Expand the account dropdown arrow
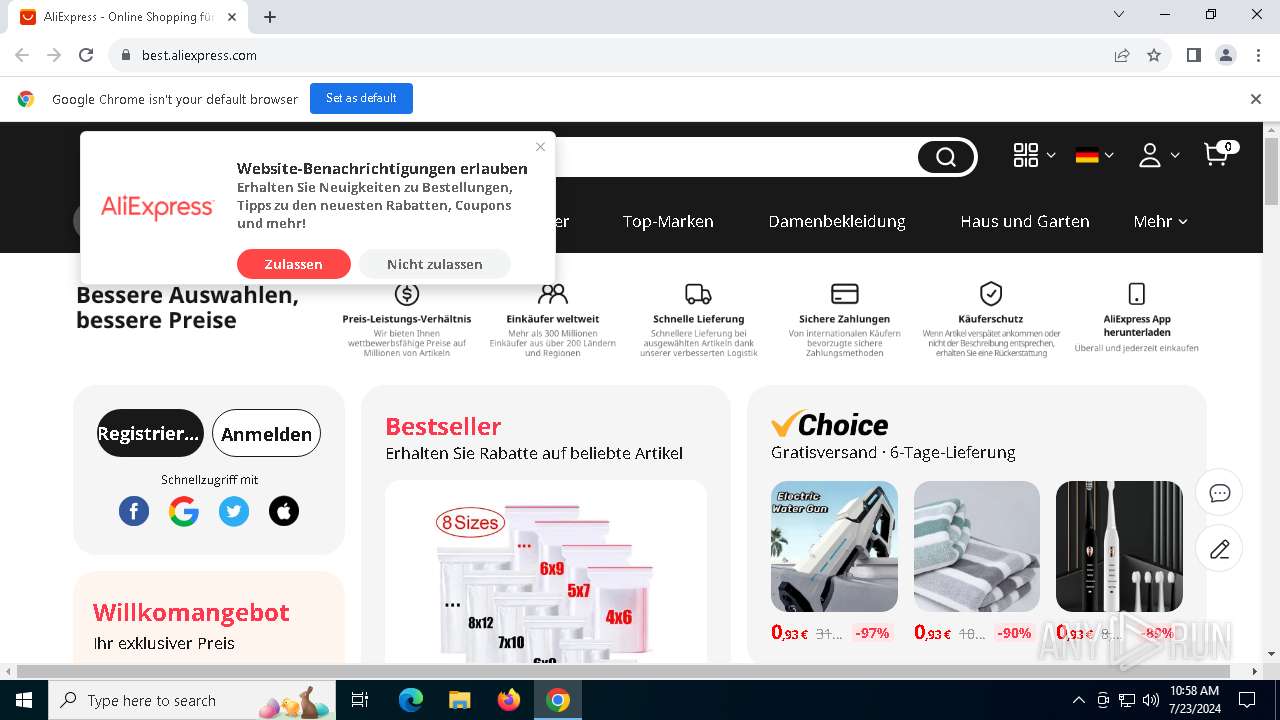Screen dimensions: 1280x720 click(1175, 156)
